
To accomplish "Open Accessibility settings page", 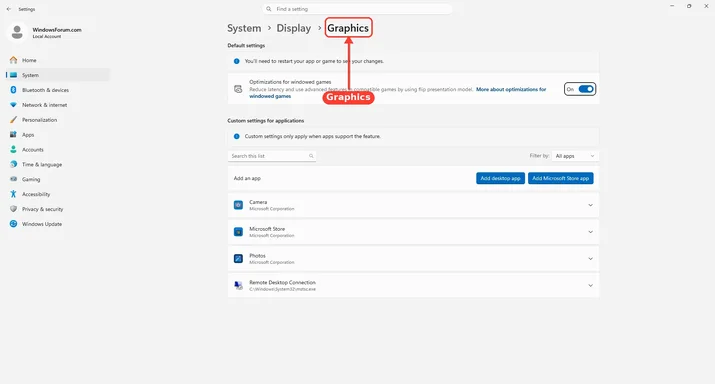I will pyautogui.click(x=58, y=194).
